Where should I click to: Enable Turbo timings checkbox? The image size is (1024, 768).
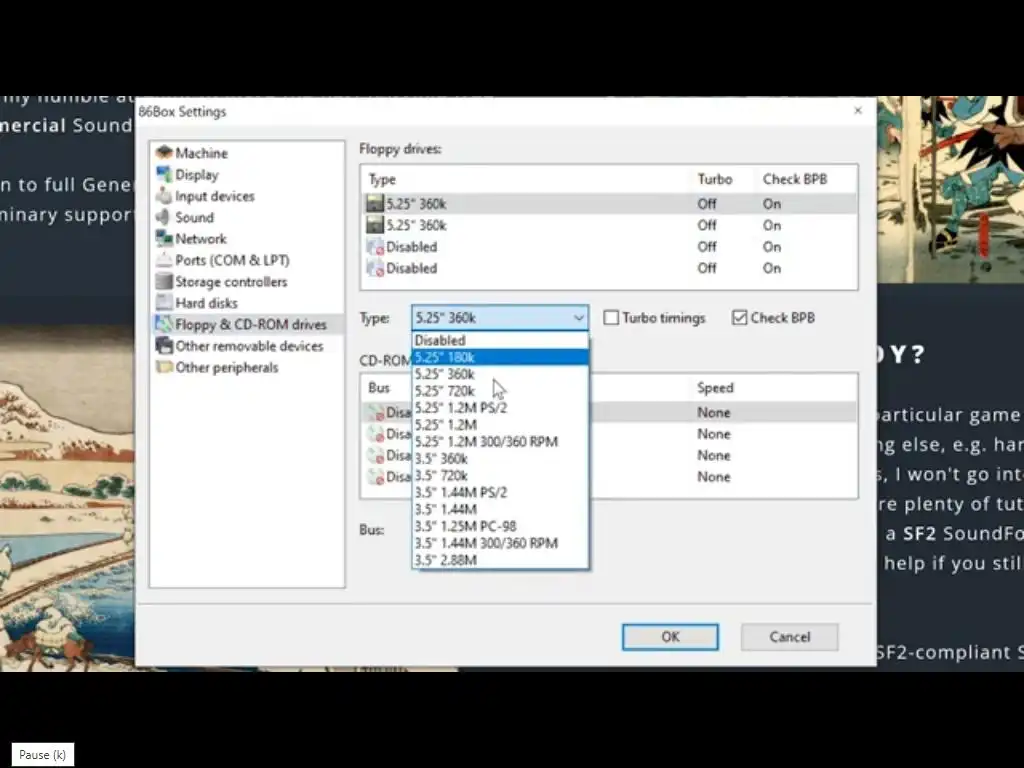611,318
